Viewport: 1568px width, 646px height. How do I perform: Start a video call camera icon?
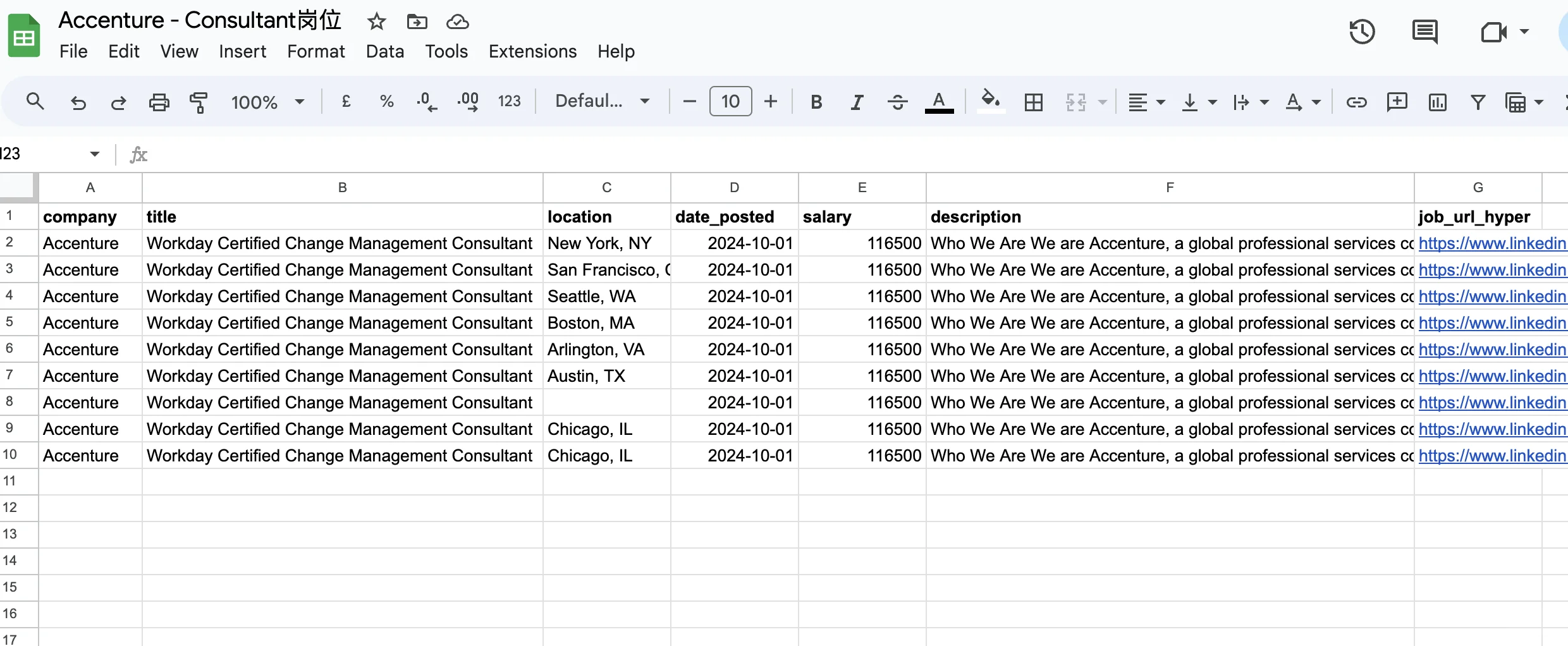coord(1493,32)
